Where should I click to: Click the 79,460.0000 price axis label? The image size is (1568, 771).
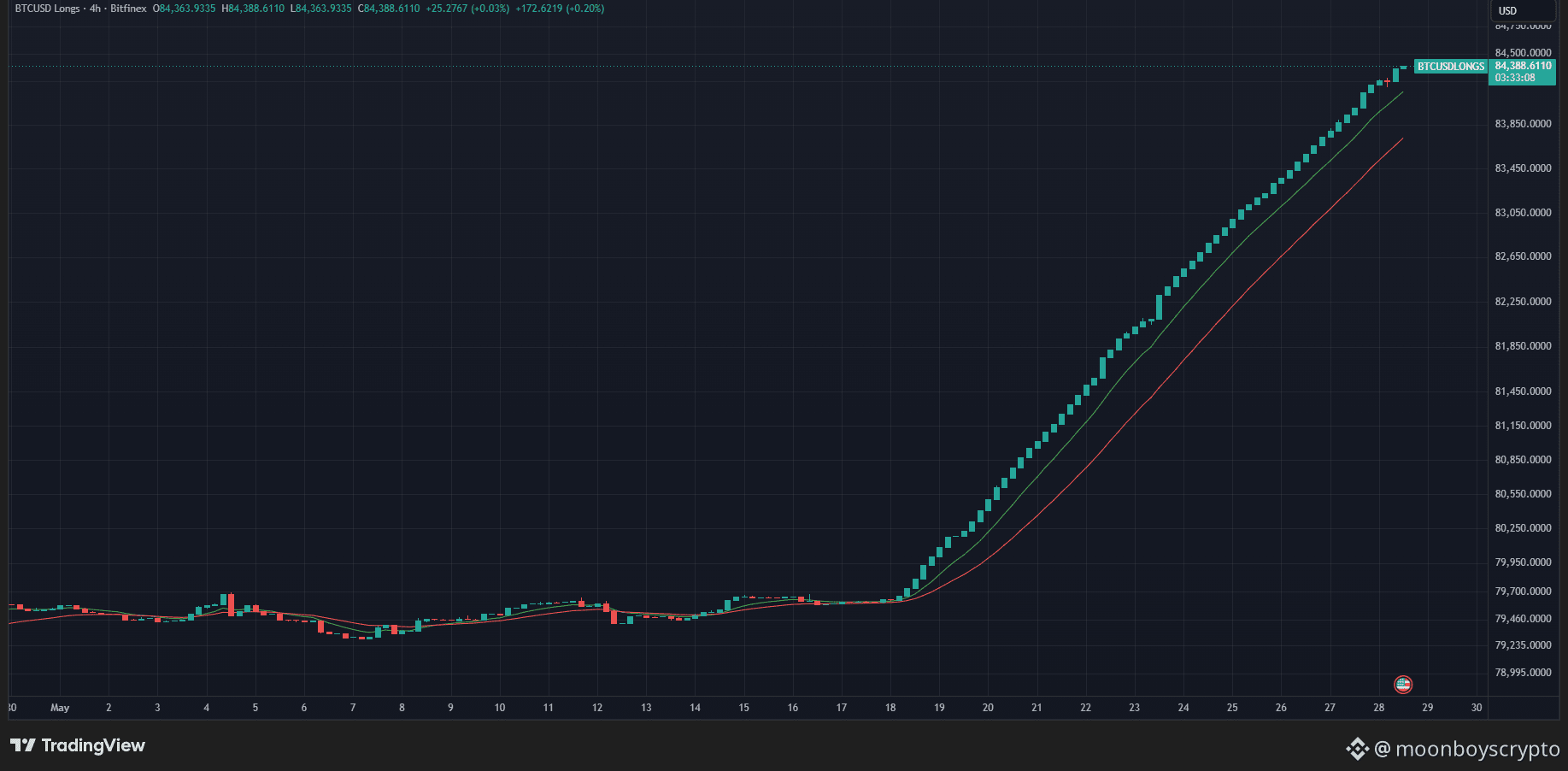tap(1524, 619)
